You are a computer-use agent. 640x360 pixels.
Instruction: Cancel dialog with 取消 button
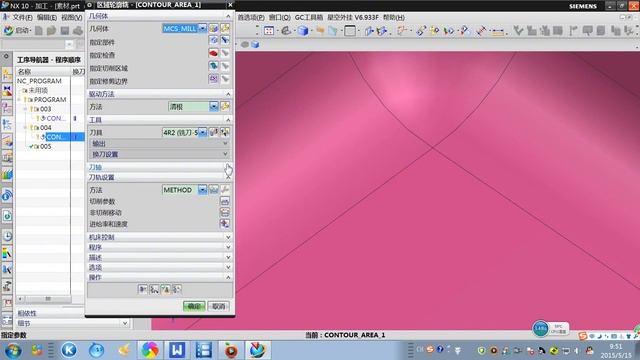[219, 306]
